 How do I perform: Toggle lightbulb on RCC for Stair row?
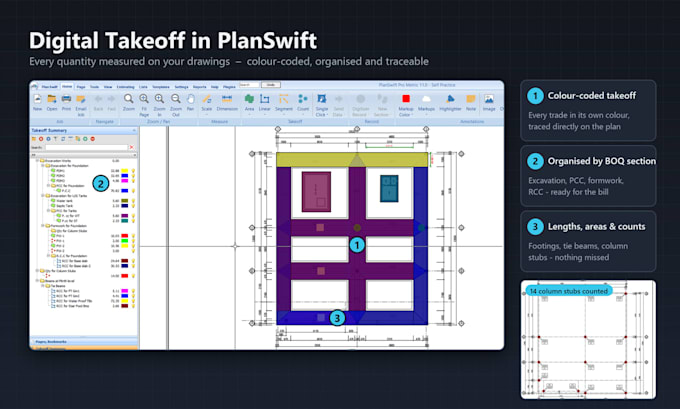click(x=133, y=306)
